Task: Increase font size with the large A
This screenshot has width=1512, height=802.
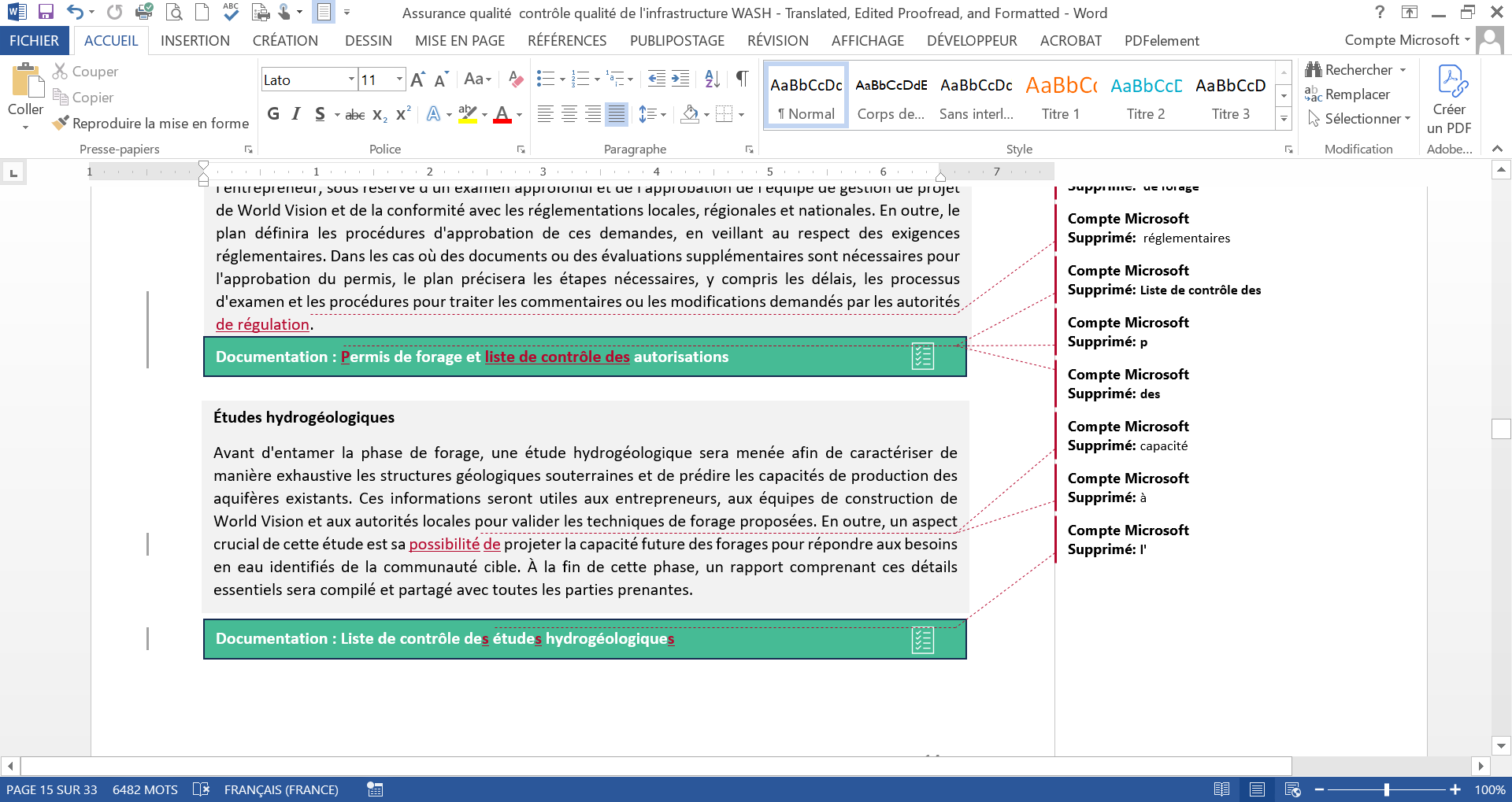Action: coord(417,79)
